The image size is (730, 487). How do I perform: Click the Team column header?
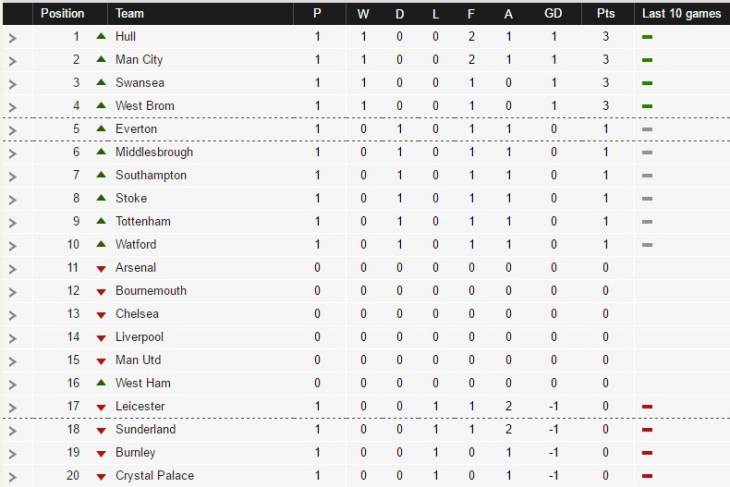point(130,14)
